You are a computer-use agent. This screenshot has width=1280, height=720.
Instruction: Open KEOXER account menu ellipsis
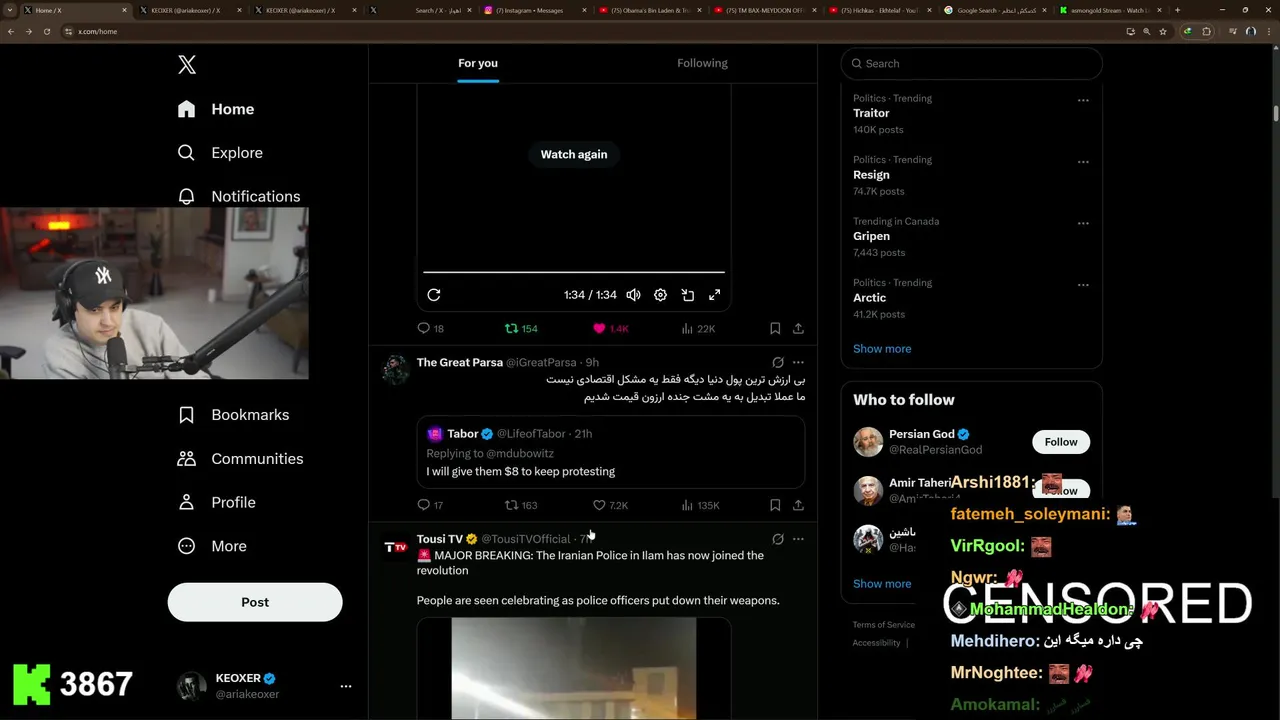pos(346,686)
